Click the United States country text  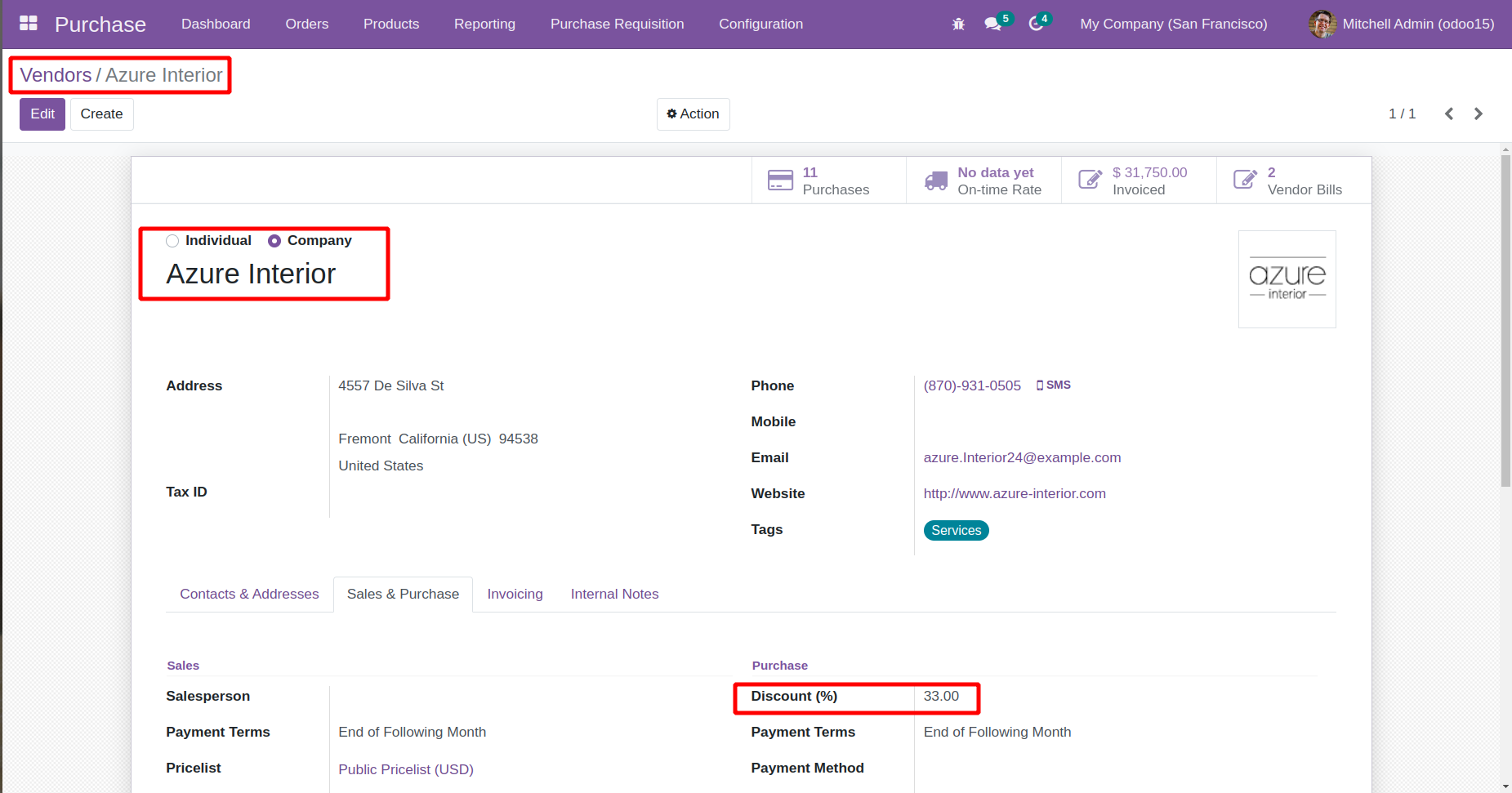click(x=381, y=466)
